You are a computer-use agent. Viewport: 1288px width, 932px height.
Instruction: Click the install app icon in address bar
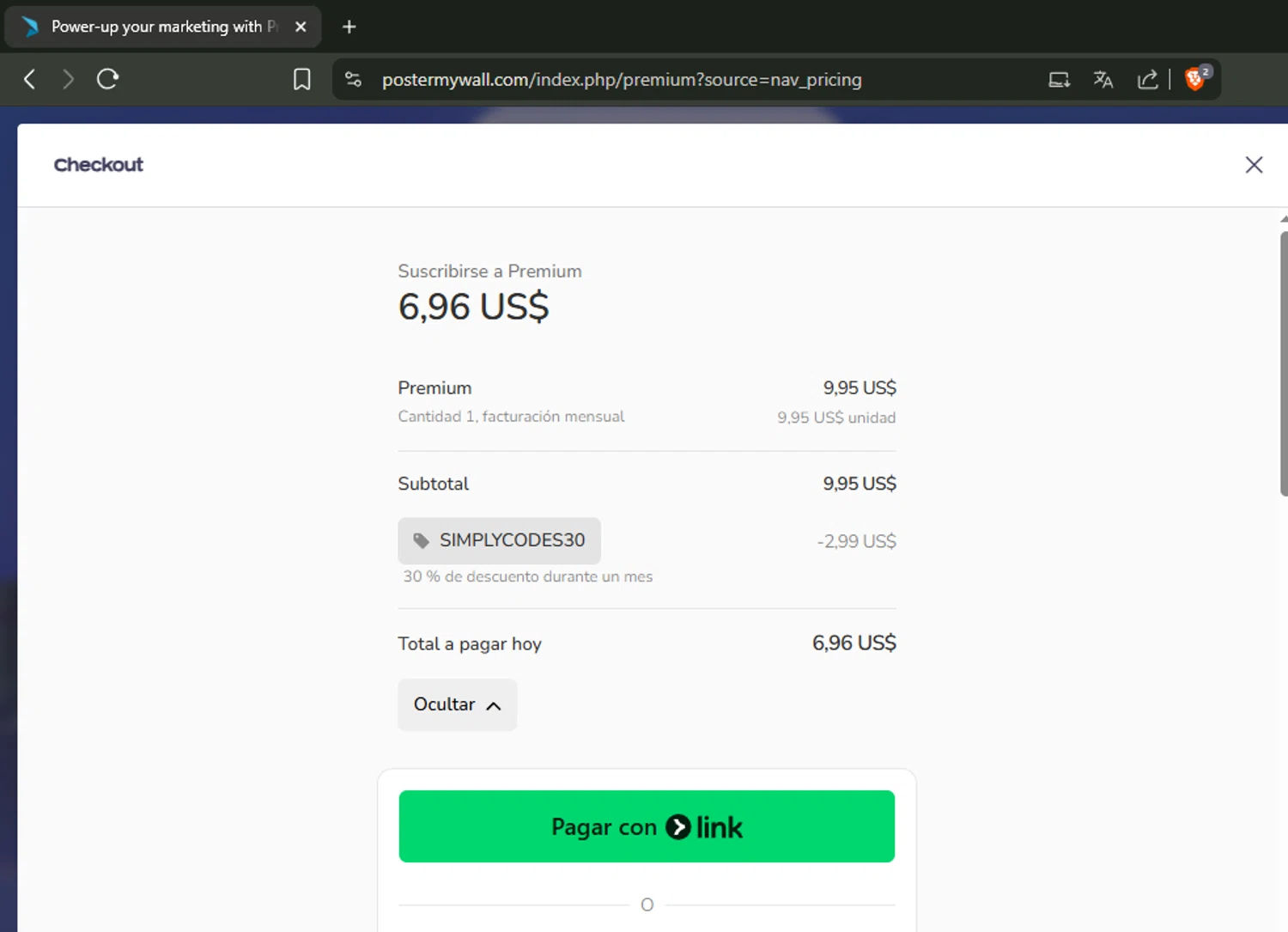click(1059, 80)
